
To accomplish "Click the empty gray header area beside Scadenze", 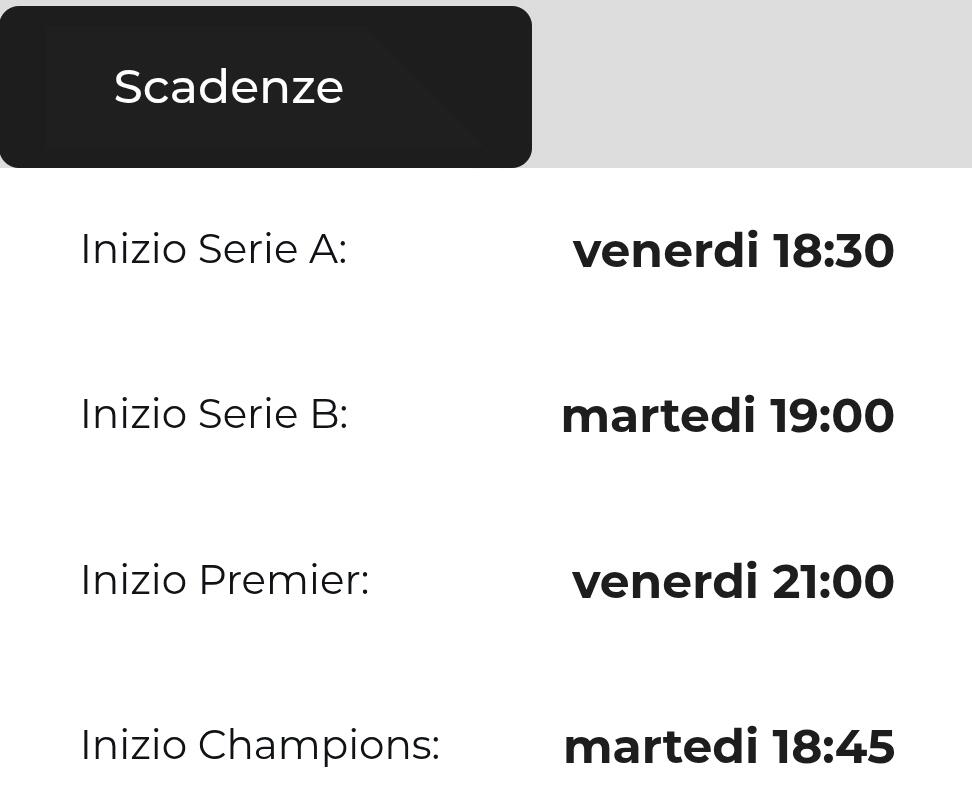I will [x=750, y=85].
